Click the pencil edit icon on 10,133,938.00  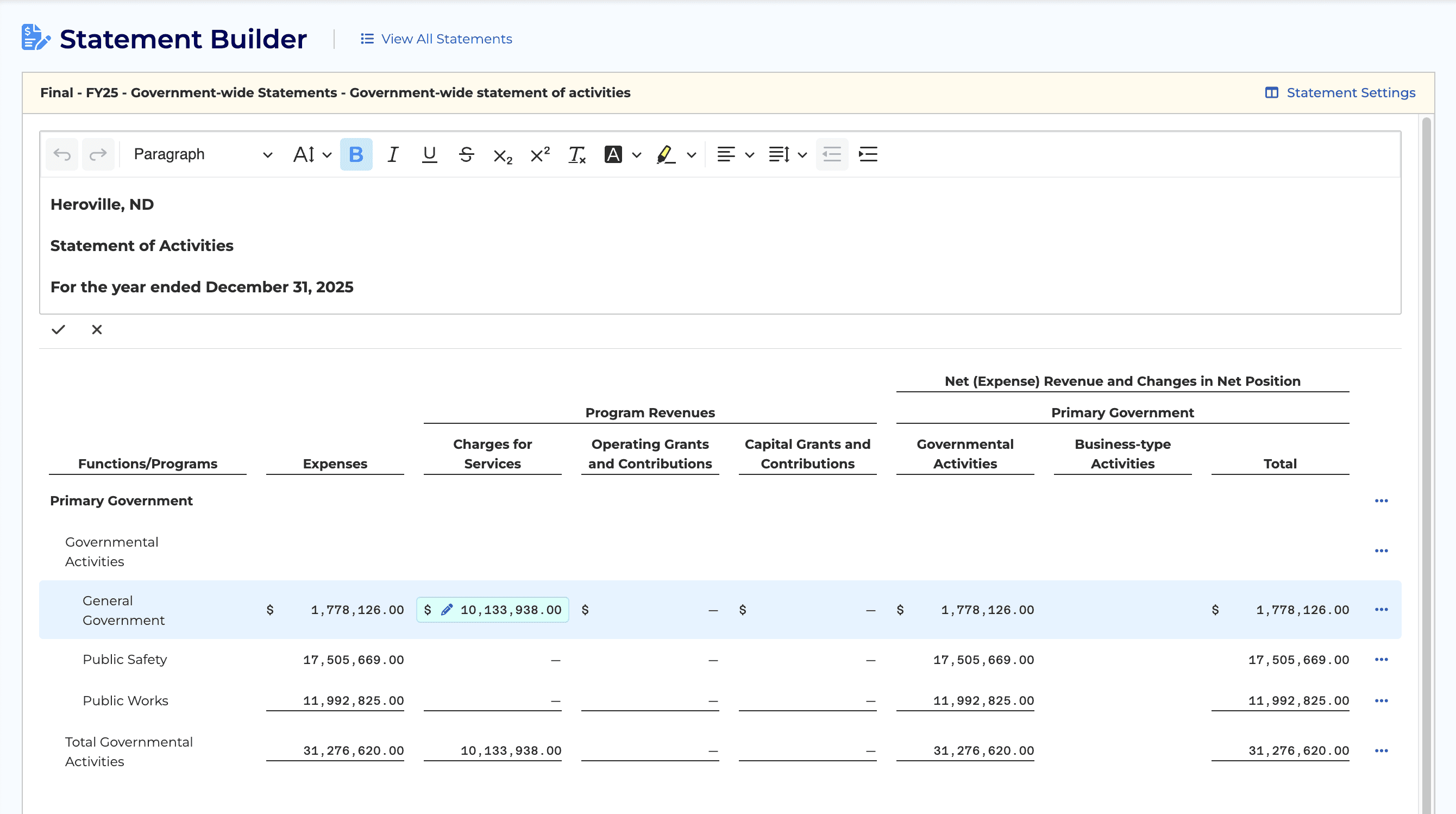447,610
